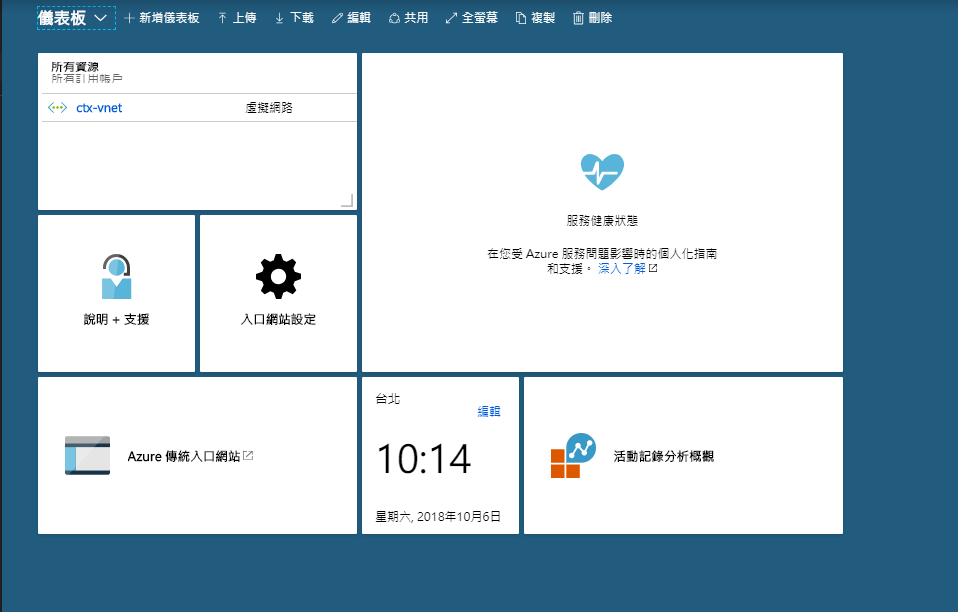This screenshot has width=958, height=612.
Task: Enter 全螢幕 full screen mode
Action: (x=472, y=18)
